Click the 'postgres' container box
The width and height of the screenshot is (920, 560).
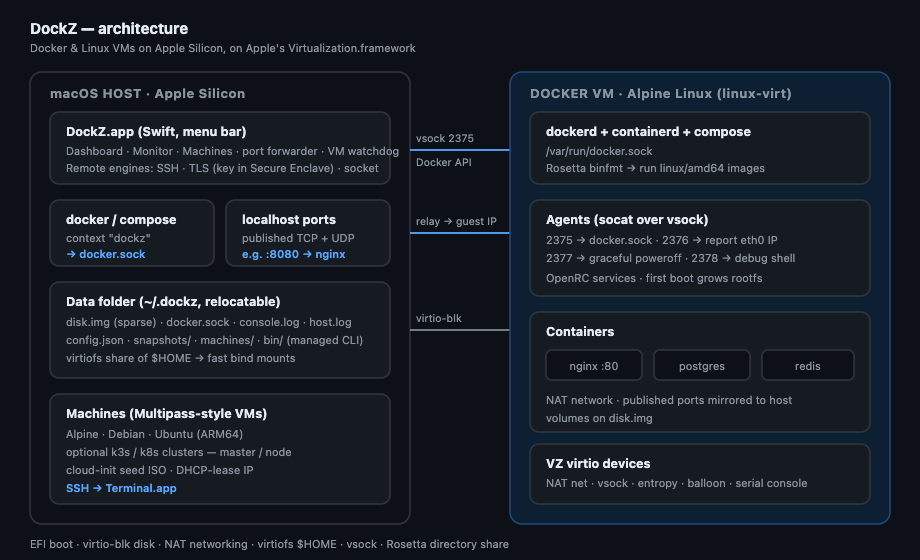coord(702,366)
